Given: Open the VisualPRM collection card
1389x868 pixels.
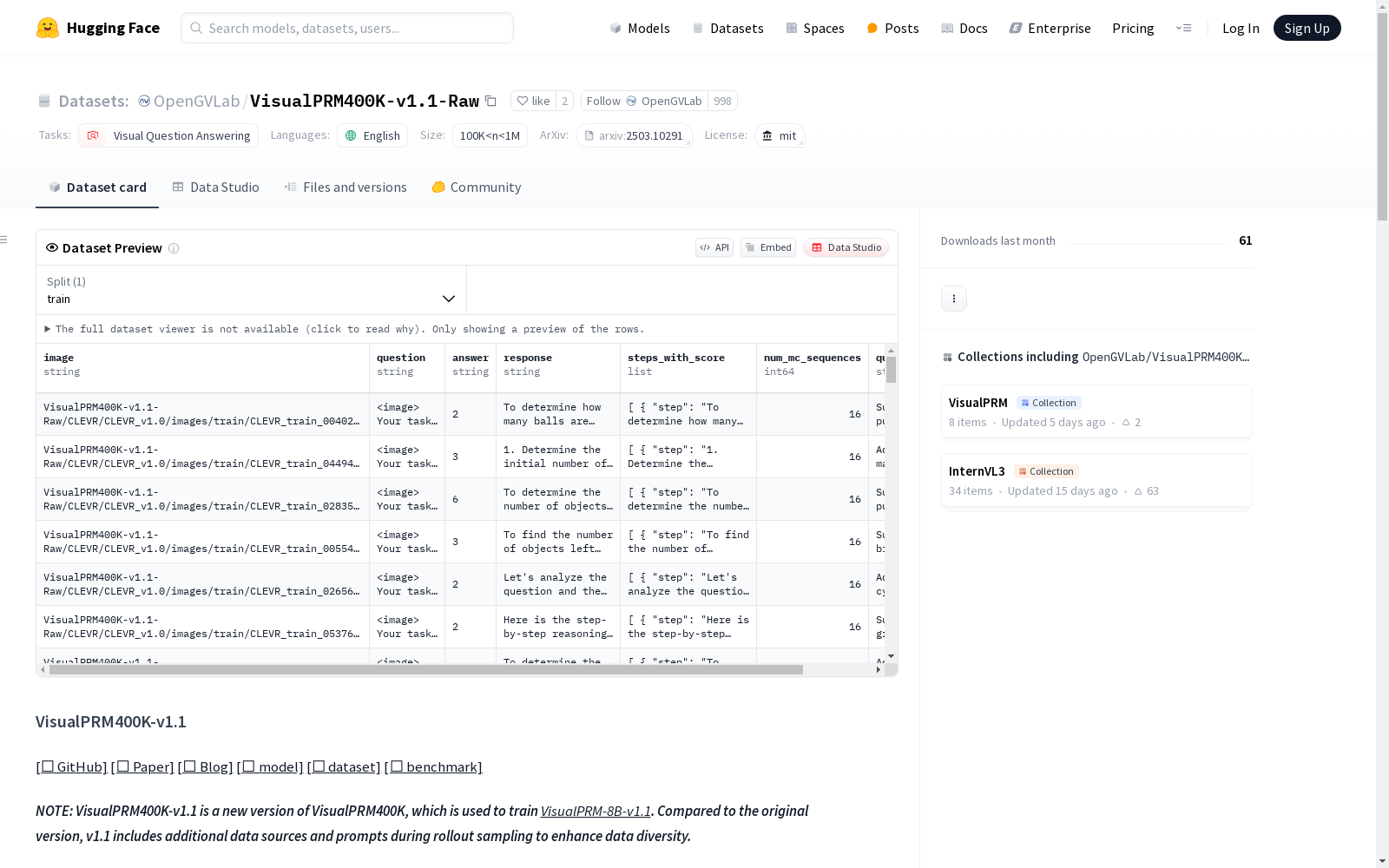Looking at the screenshot, I should (1096, 411).
